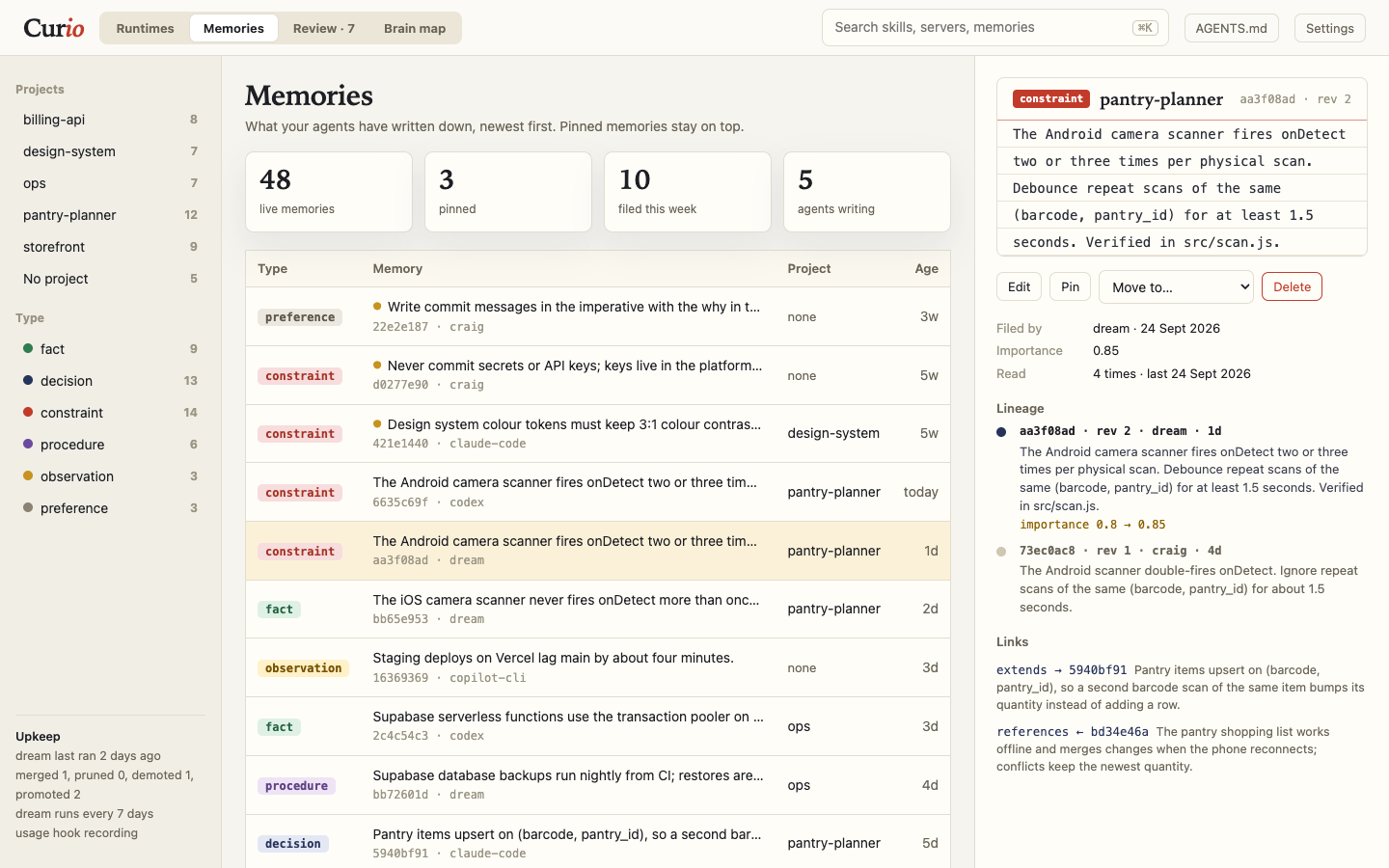Open Settings
Screen dimensions: 1389x868
pyautogui.click(x=1329, y=28)
